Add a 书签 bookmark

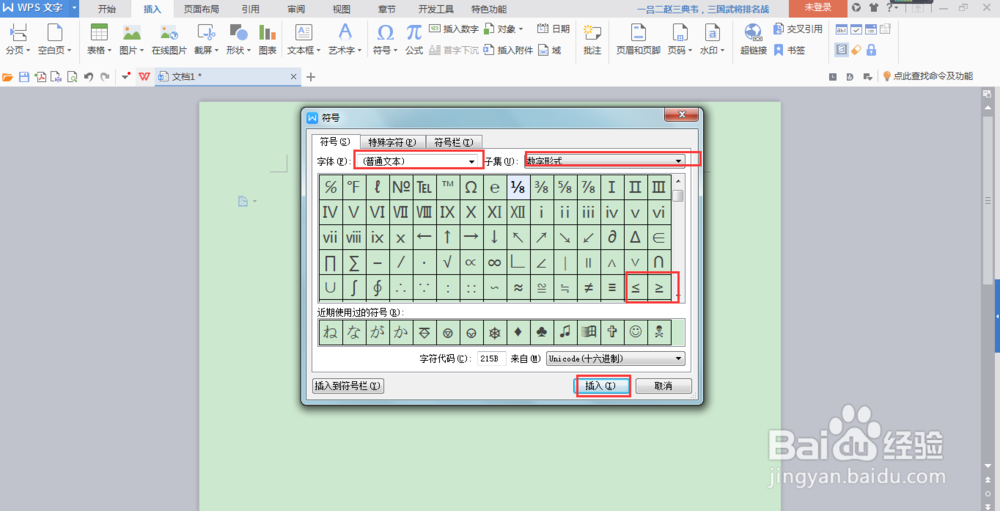click(x=790, y=50)
